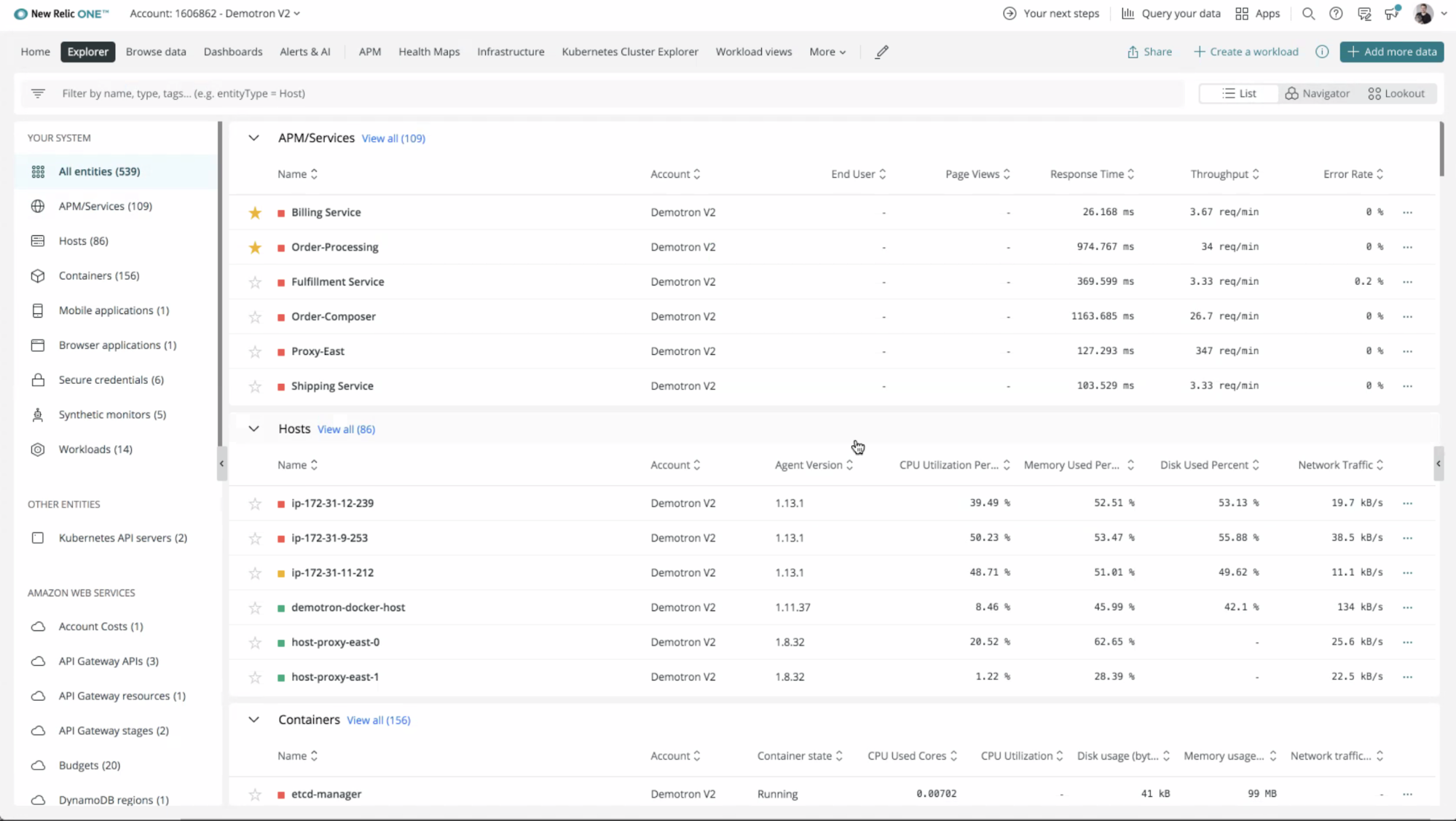Click the Add more data button
The image size is (1456, 821).
(1392, 52)
